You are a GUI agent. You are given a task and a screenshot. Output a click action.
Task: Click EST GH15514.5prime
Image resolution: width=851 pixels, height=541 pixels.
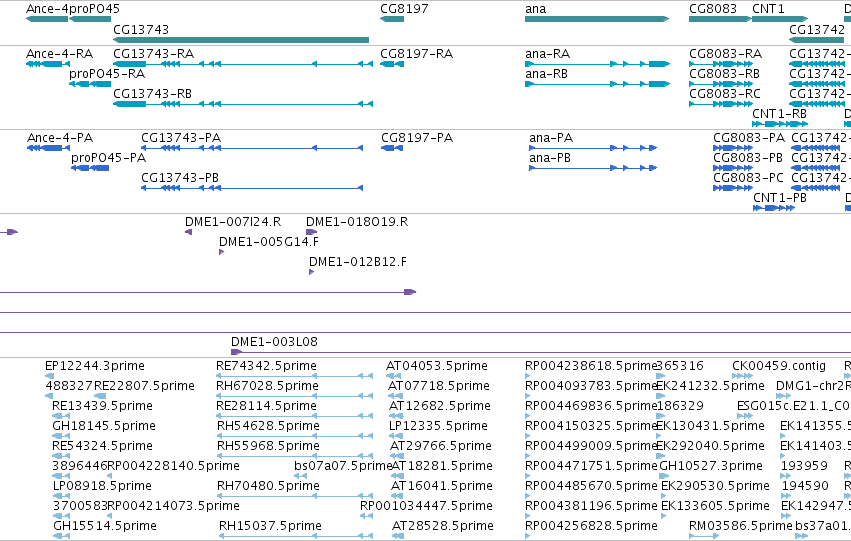click(x=62, y=537)
